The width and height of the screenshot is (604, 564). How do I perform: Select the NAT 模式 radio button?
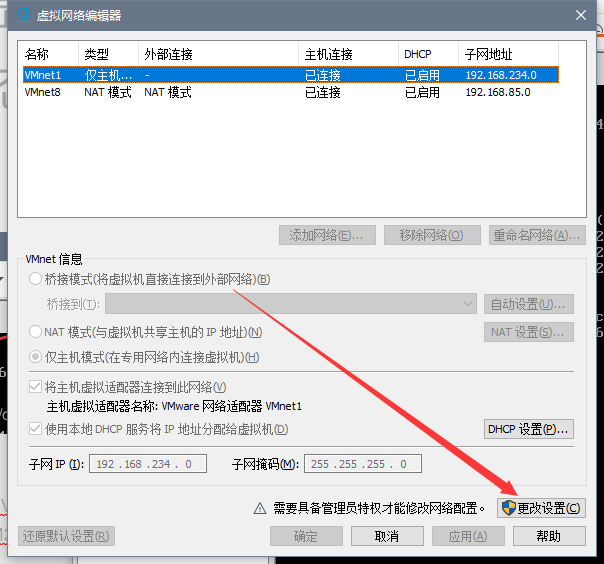pyautogui.click(x=35, y=332)
